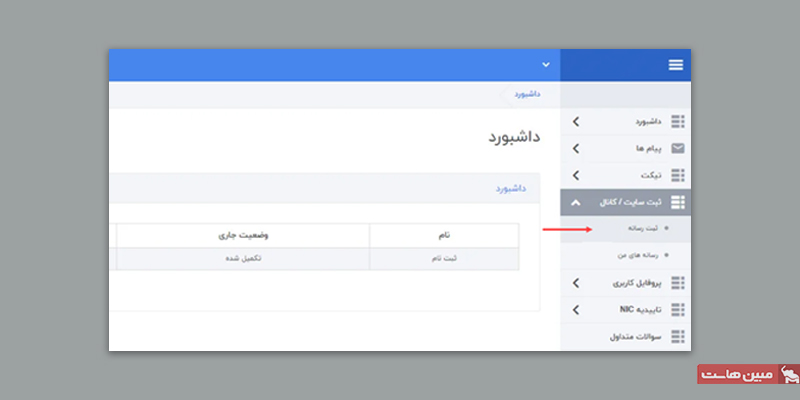
Task: Expand the داشبورد sidebar chevron
Action: coord(576,121)
